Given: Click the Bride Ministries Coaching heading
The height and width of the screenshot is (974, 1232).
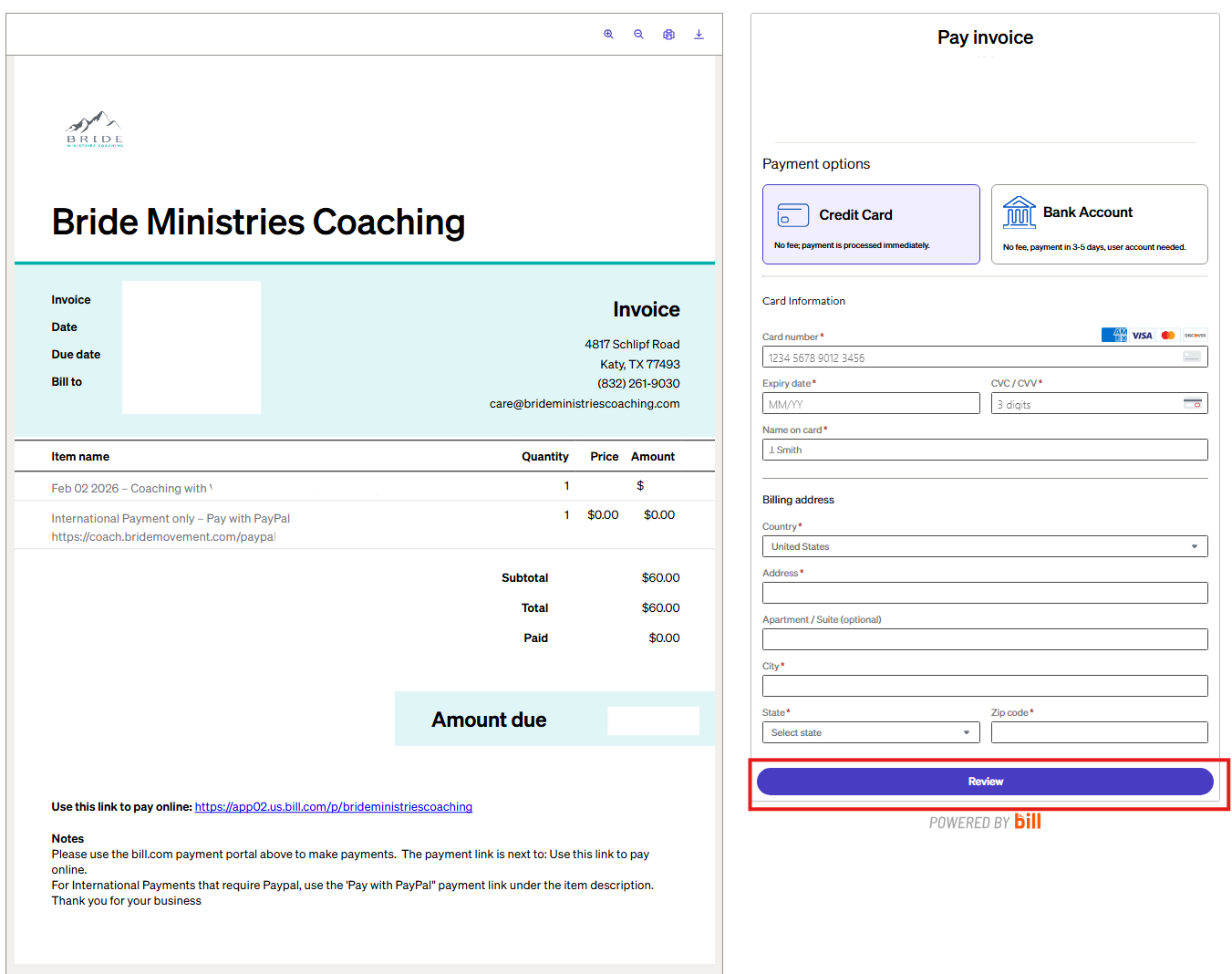Looking at the screenshot, I should pyautogui.click(x=258, y=222).
